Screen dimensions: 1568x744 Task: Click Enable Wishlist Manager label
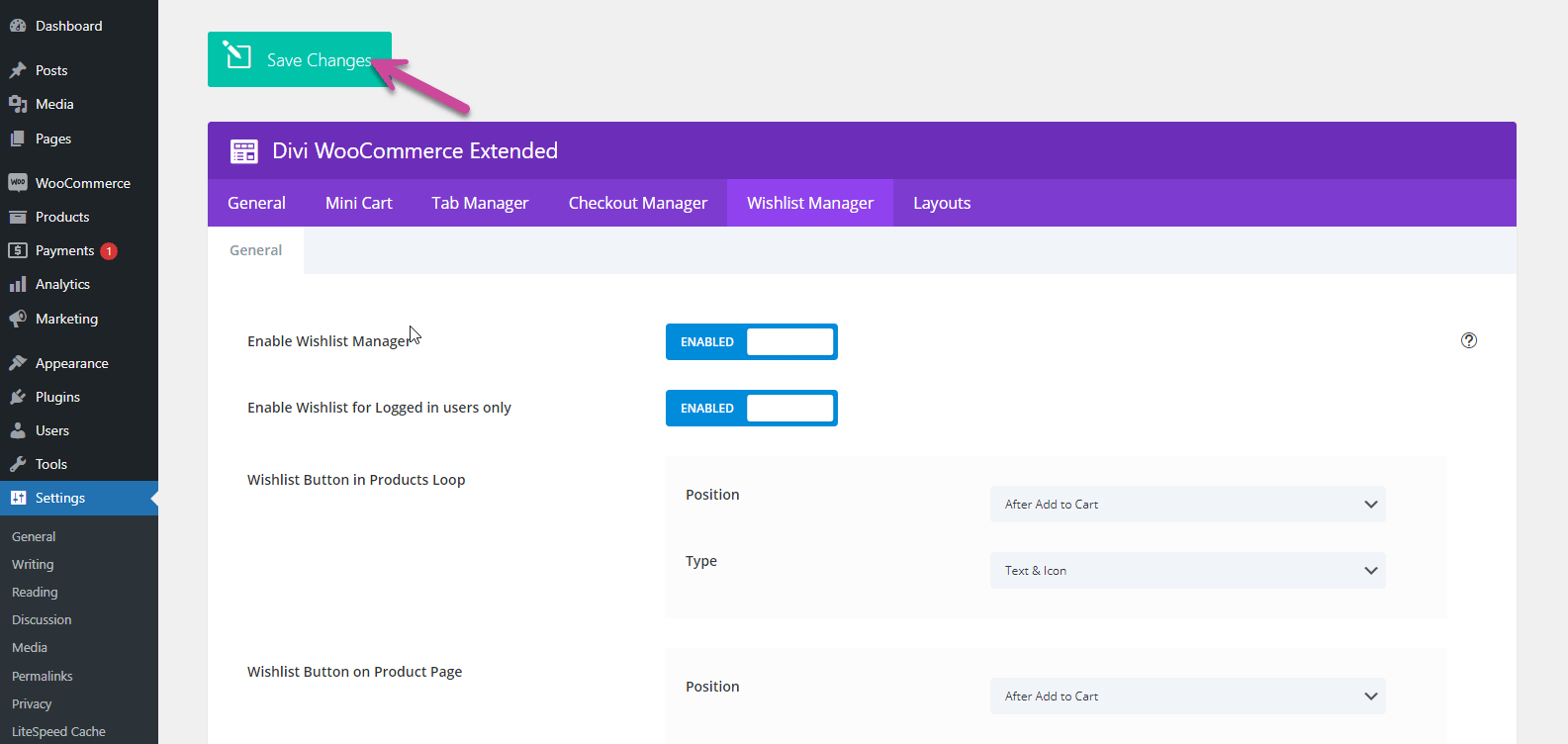point(328,341)
